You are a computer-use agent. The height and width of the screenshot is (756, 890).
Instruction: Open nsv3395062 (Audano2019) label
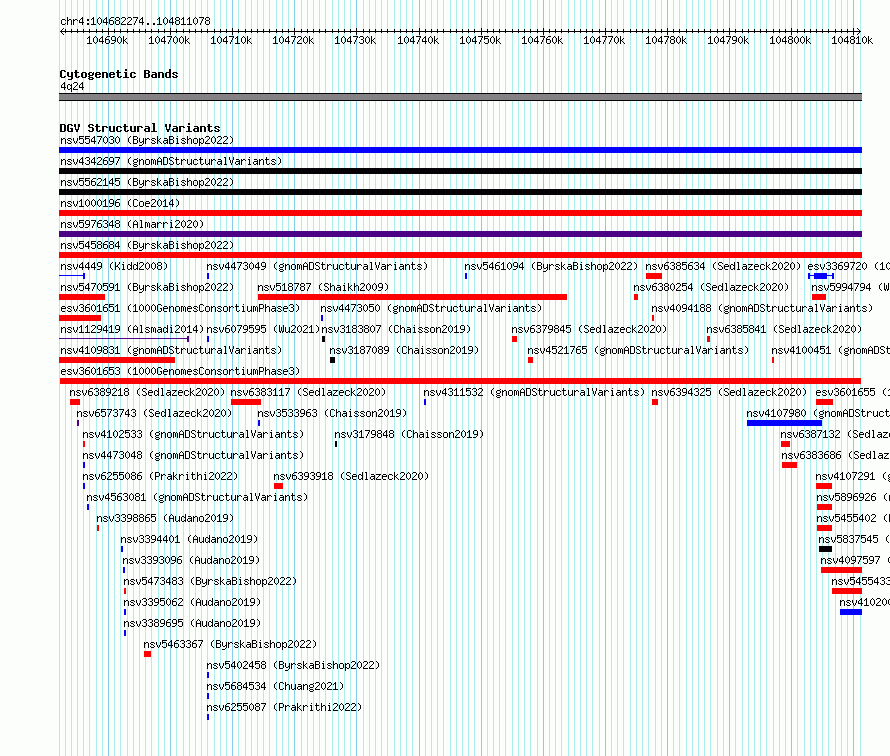pyautogui.click(x=192, y=602)
